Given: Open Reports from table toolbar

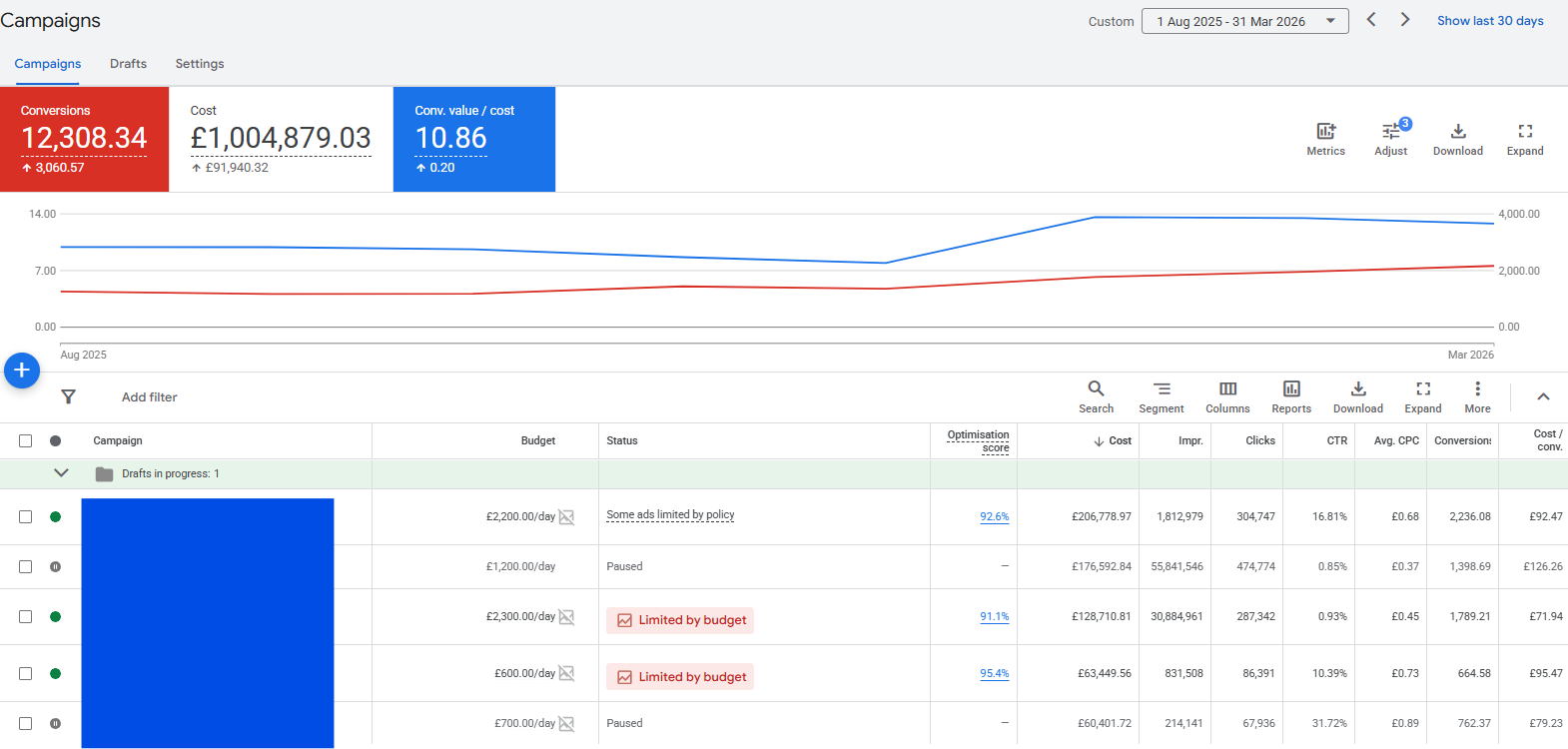Looking at the screenshot, I should 1291,396.
